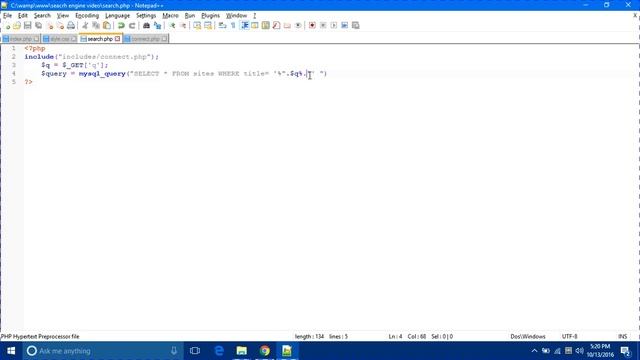The width and height of the screenshot is (640, 360).
Task: Open the Window menu
Action: 236,16
